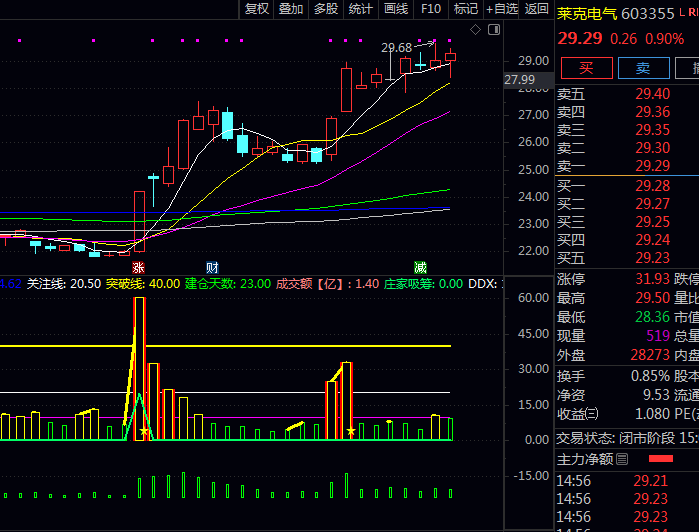The image size is (699, 532).
Task: Open the 标记 marking options
Action: click(x=466, y=9)
